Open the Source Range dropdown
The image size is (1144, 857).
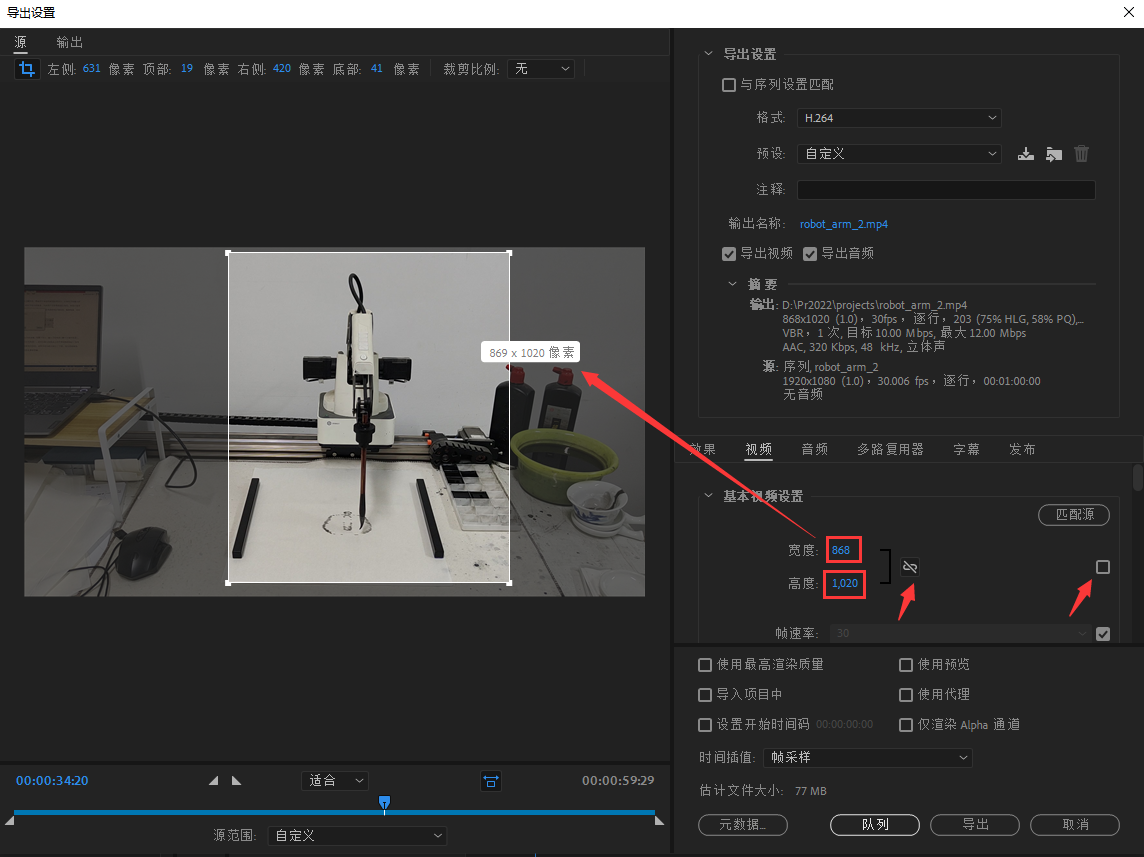pyautogui.click(x=358, y=836)
